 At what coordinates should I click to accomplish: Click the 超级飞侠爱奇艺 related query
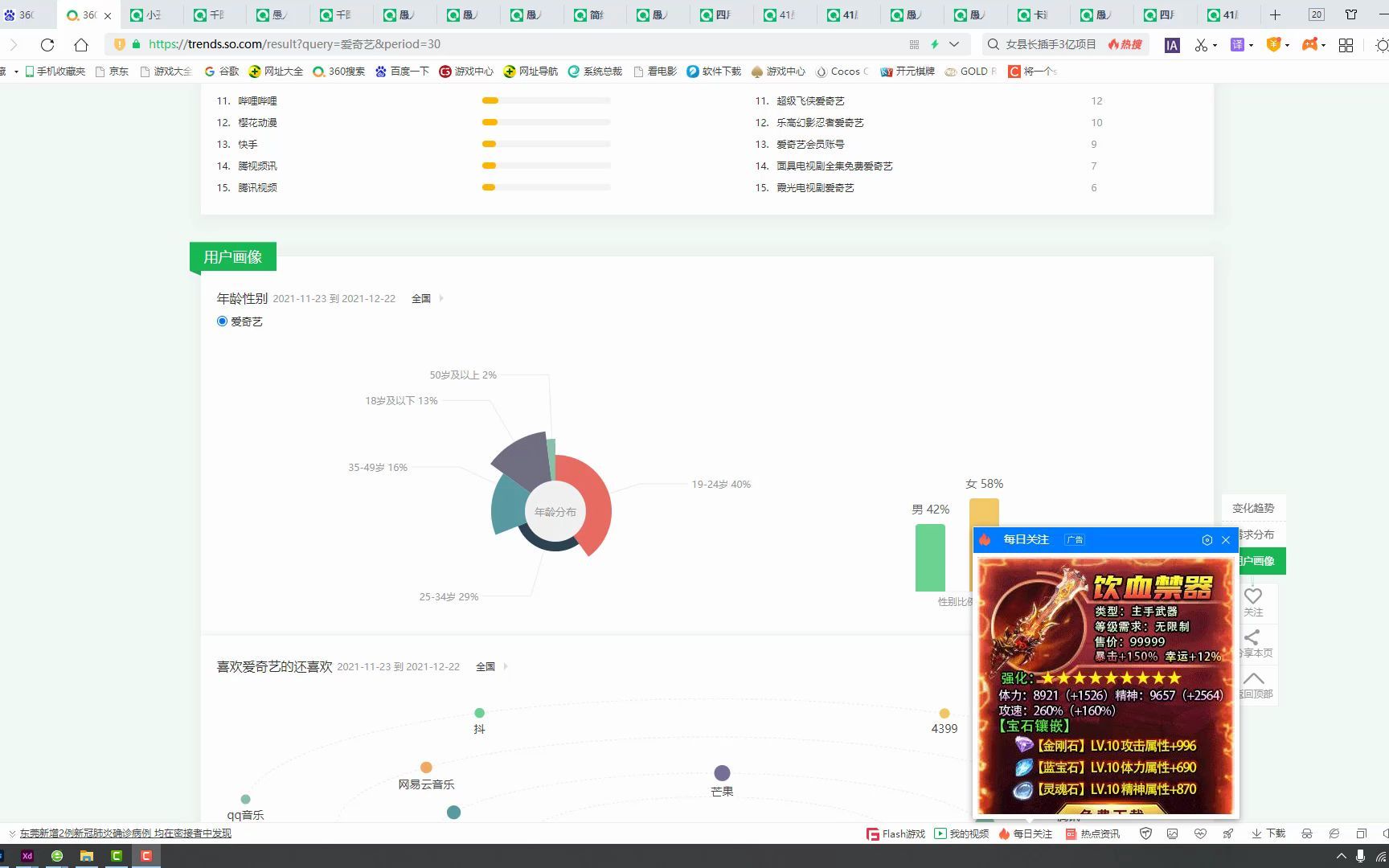[x=810, y=100]
